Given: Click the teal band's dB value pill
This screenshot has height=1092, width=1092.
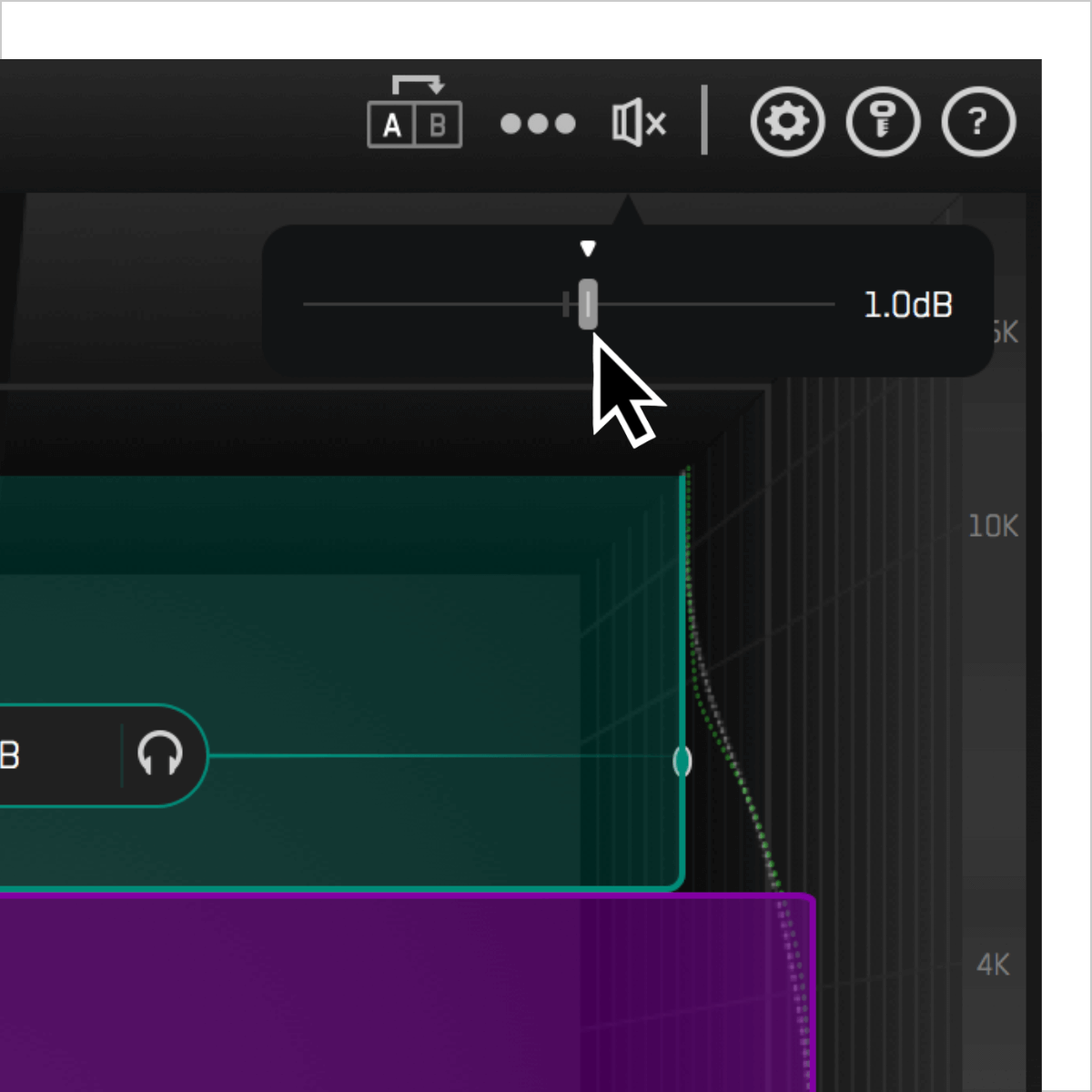Looking at the screenshot, I should pos(55,755).
